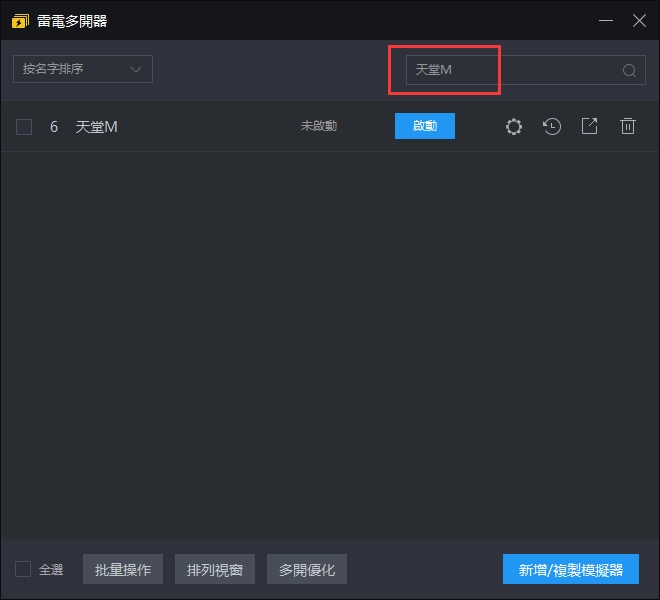
Task: Open 批量操作 batch operations
Action: 123,569
